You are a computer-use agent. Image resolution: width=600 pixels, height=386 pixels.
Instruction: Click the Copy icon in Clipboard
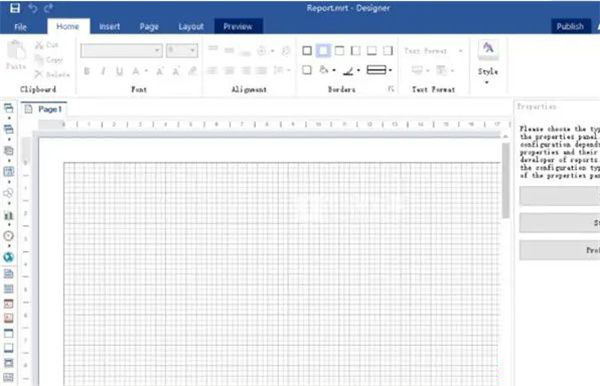click(x=39, y=60)
